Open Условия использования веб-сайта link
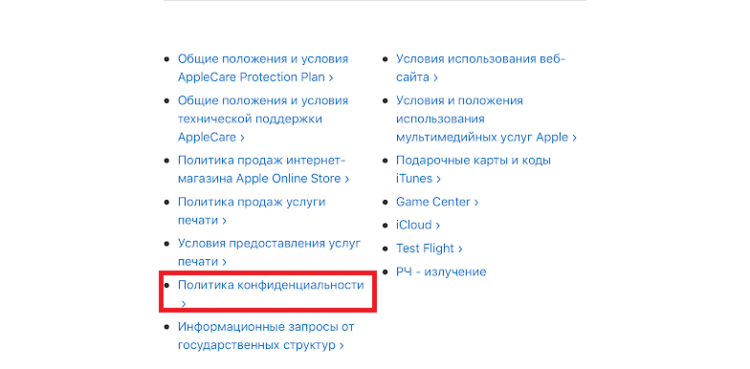The height and width of the screenshot is (369, 750). point(481,68)
